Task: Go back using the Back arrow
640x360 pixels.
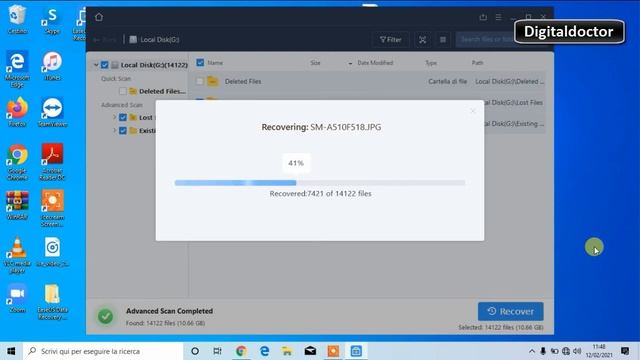Action: pos(104,40)
